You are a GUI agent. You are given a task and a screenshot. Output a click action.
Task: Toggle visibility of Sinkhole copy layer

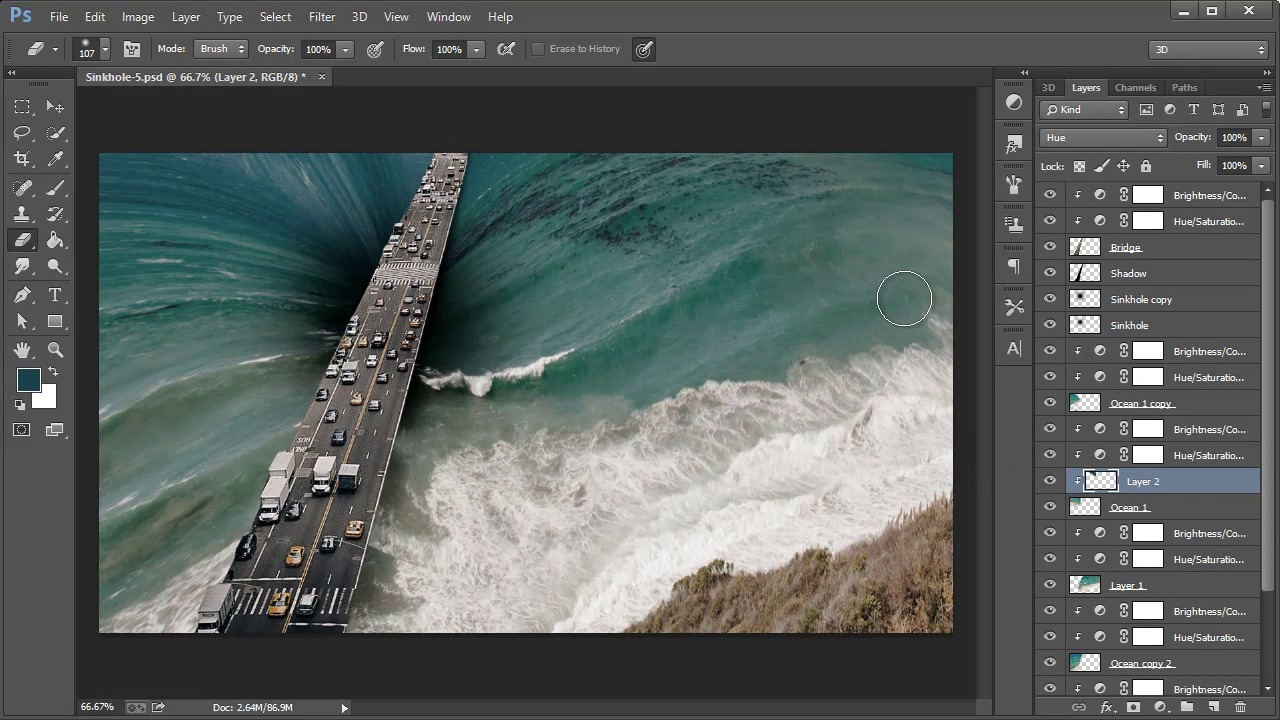coord(1049,299)
